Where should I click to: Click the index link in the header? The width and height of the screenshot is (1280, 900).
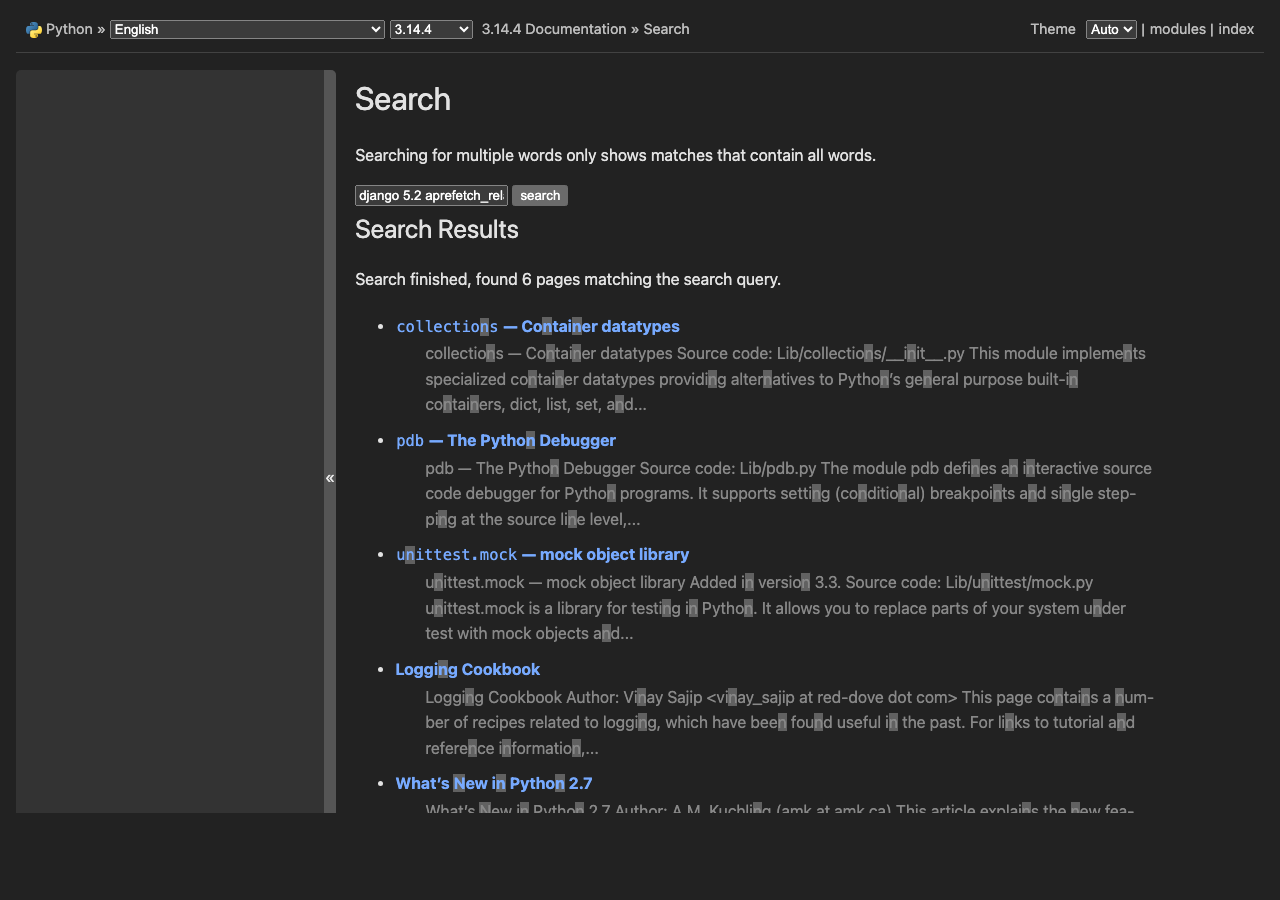click(x=1236, y=29)
